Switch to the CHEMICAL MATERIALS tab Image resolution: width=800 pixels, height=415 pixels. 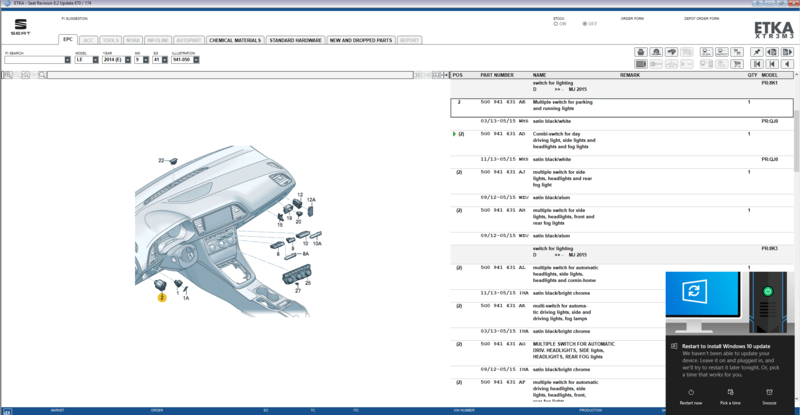(x=235, y=40)
